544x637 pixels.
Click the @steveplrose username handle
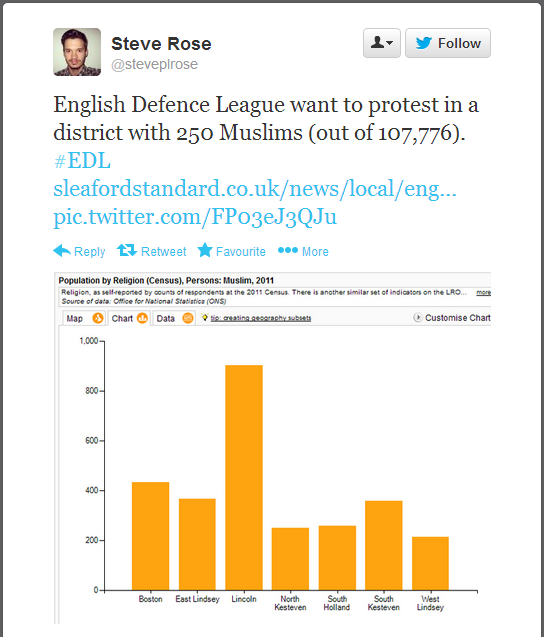154,64
